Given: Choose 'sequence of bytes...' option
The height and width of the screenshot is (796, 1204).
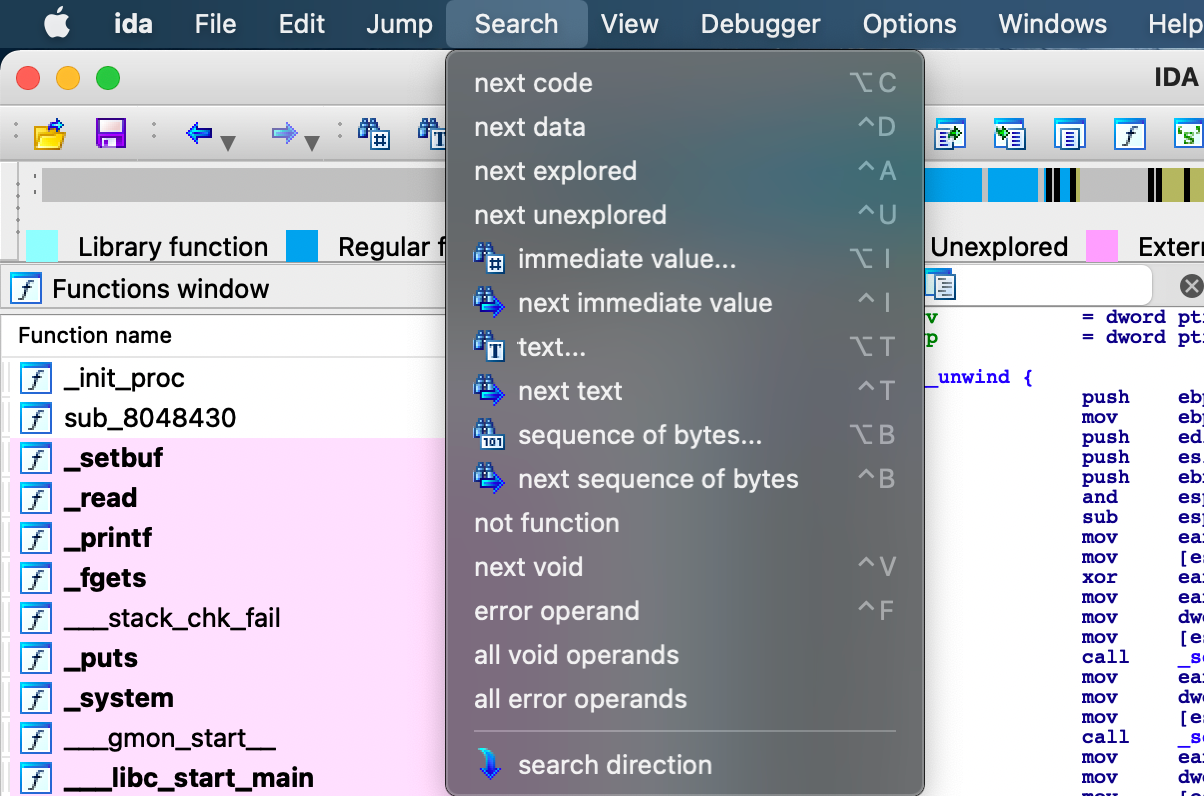Looking at the screenshot, I should pyautogui.click(x=685, y=435).
